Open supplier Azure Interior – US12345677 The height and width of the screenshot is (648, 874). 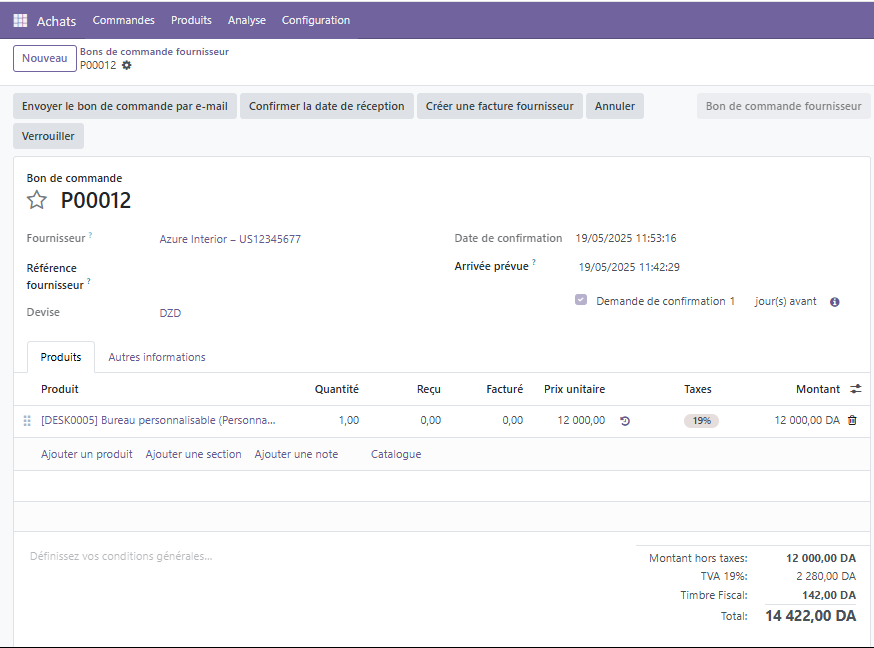pos(230,239)
